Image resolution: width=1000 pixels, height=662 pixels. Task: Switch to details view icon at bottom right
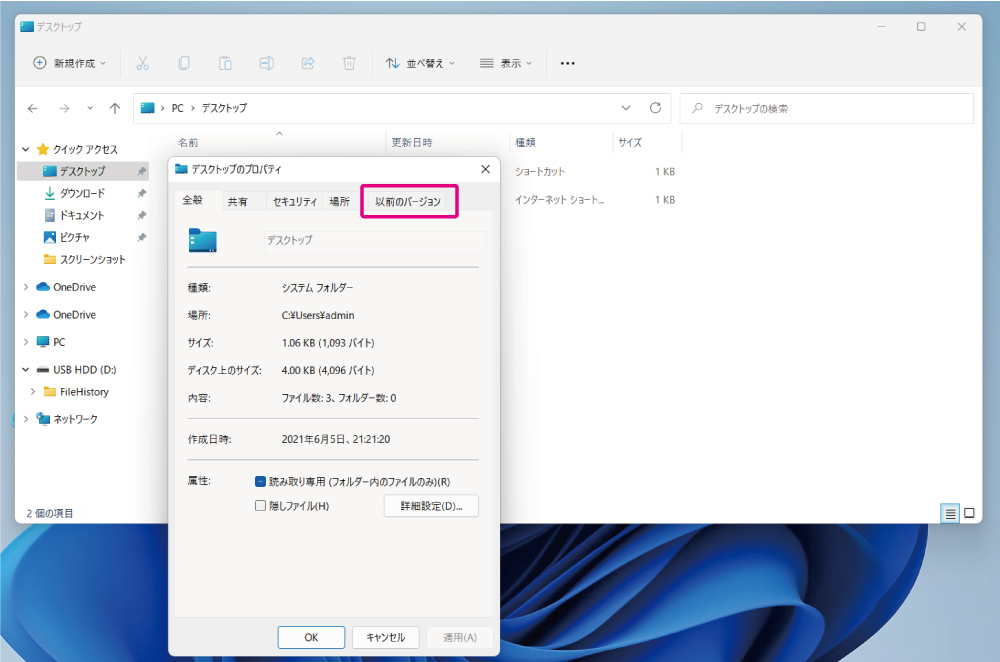coord(949,513)
